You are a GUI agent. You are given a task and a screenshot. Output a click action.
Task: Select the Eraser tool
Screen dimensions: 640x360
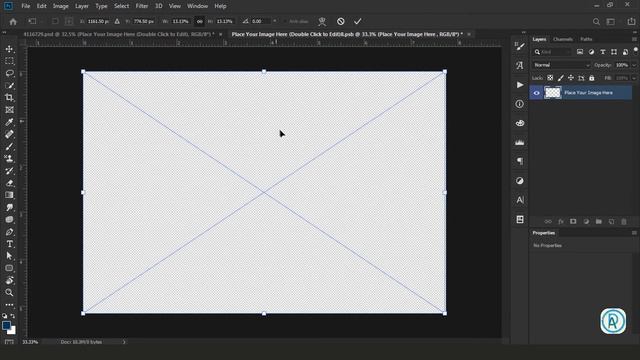(9, 183)
